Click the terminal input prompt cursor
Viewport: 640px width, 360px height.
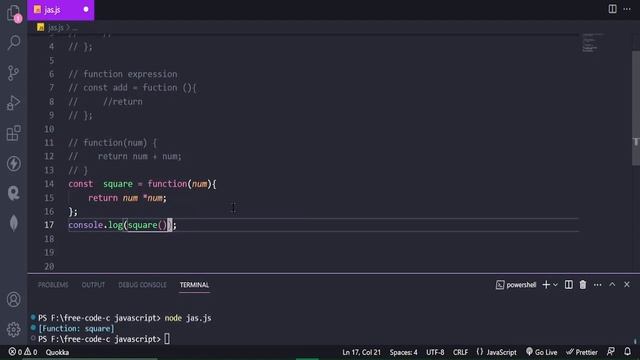click(x=167, y=339)
